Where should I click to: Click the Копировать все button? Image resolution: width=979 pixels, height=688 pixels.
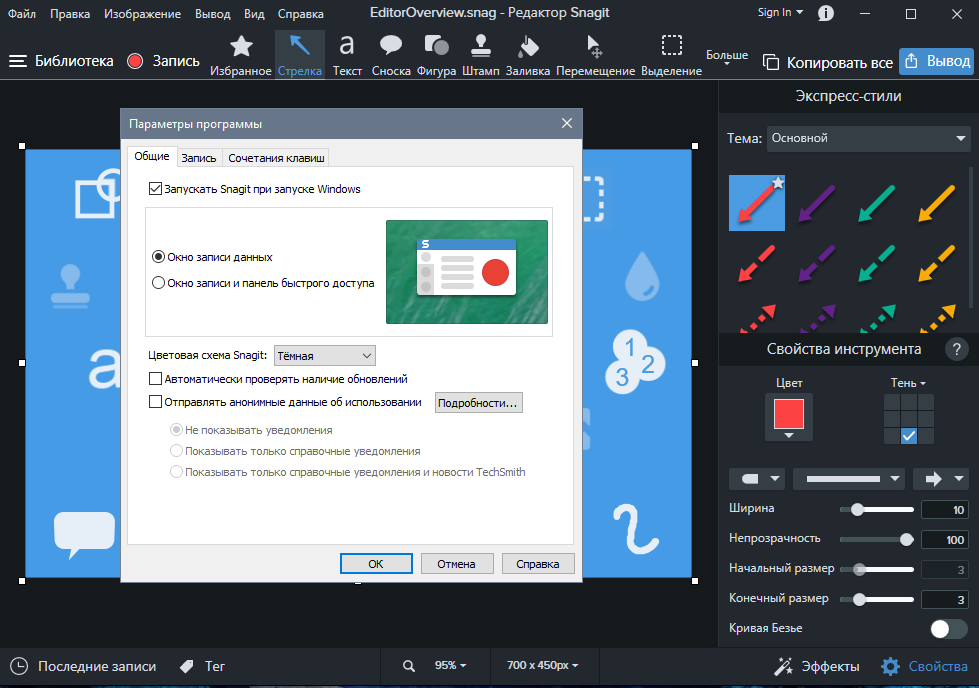tap(828, 62)
